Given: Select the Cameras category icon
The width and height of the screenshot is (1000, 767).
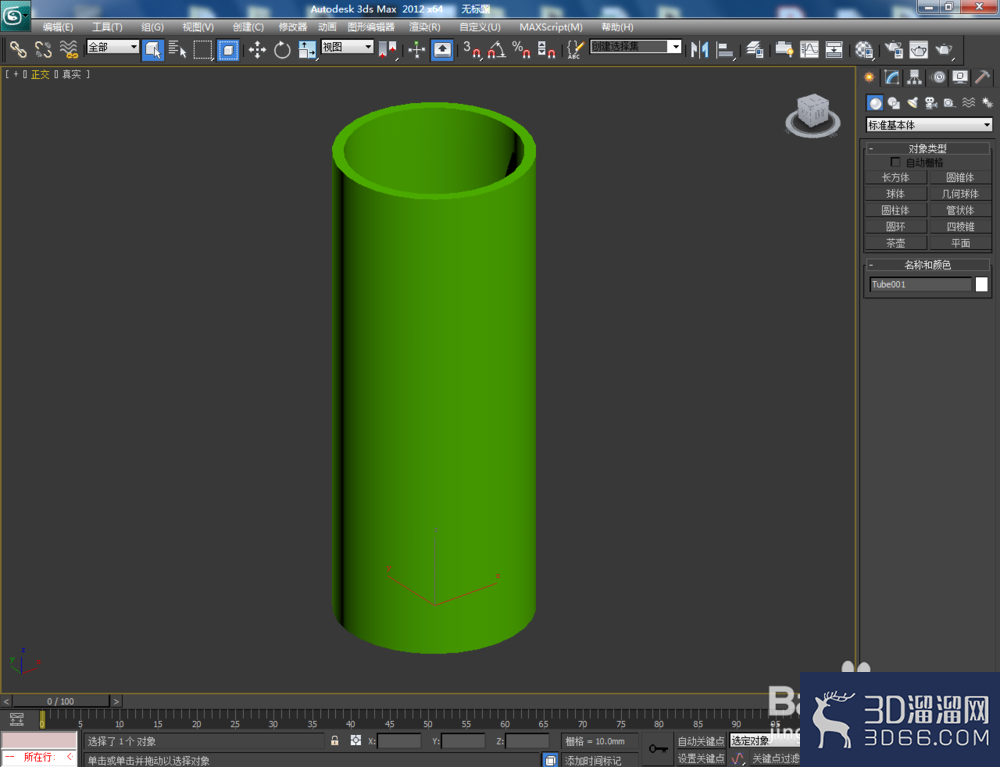Looking at the screenshot, I should (x=931, y=103).
